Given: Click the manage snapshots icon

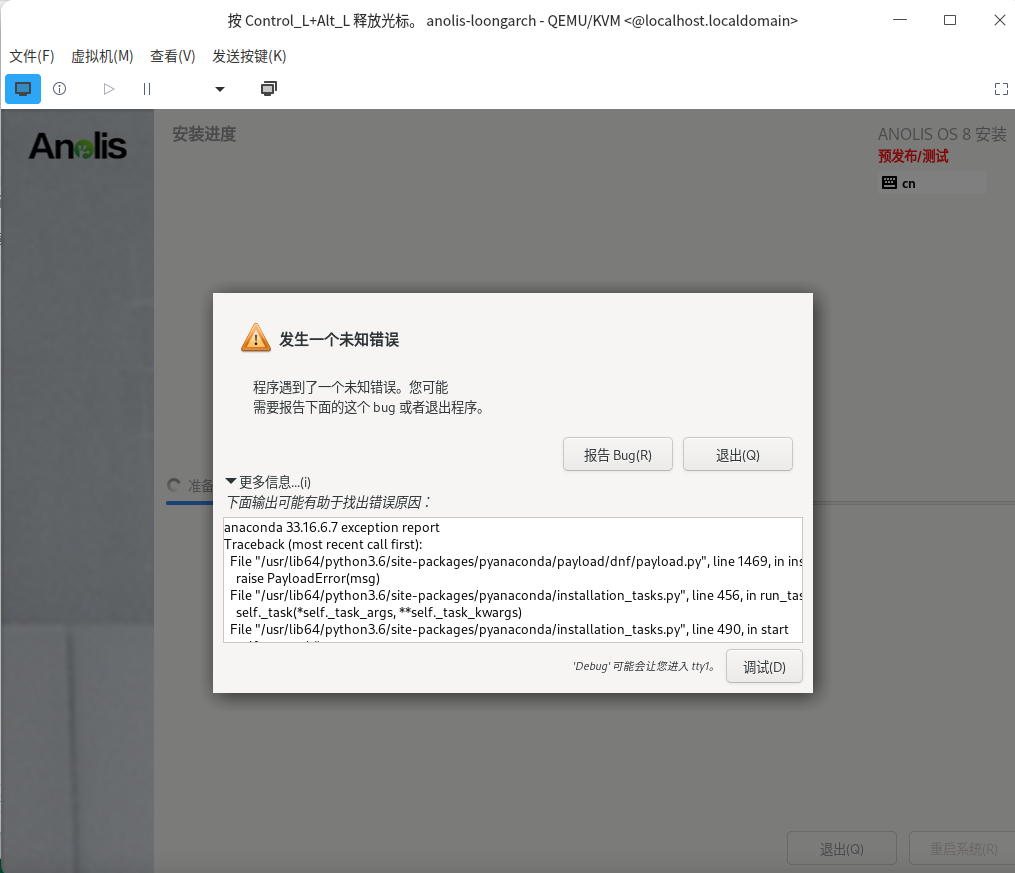Looking at the screenshot, I should coord(268,89).
